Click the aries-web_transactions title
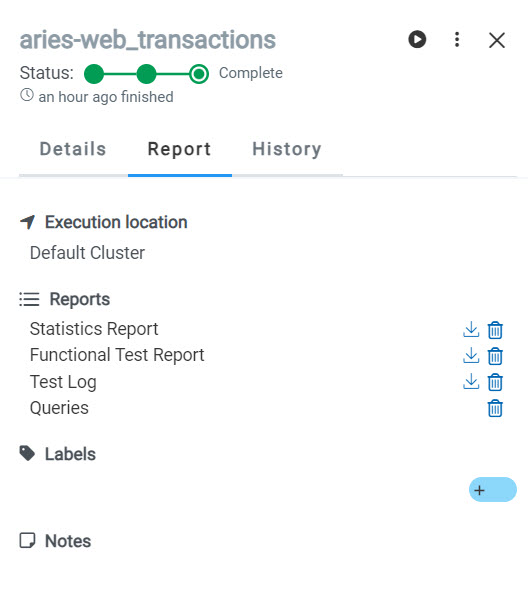Viewport: 528px width, 607px height. pyautogui.click(x=147, y=40)
